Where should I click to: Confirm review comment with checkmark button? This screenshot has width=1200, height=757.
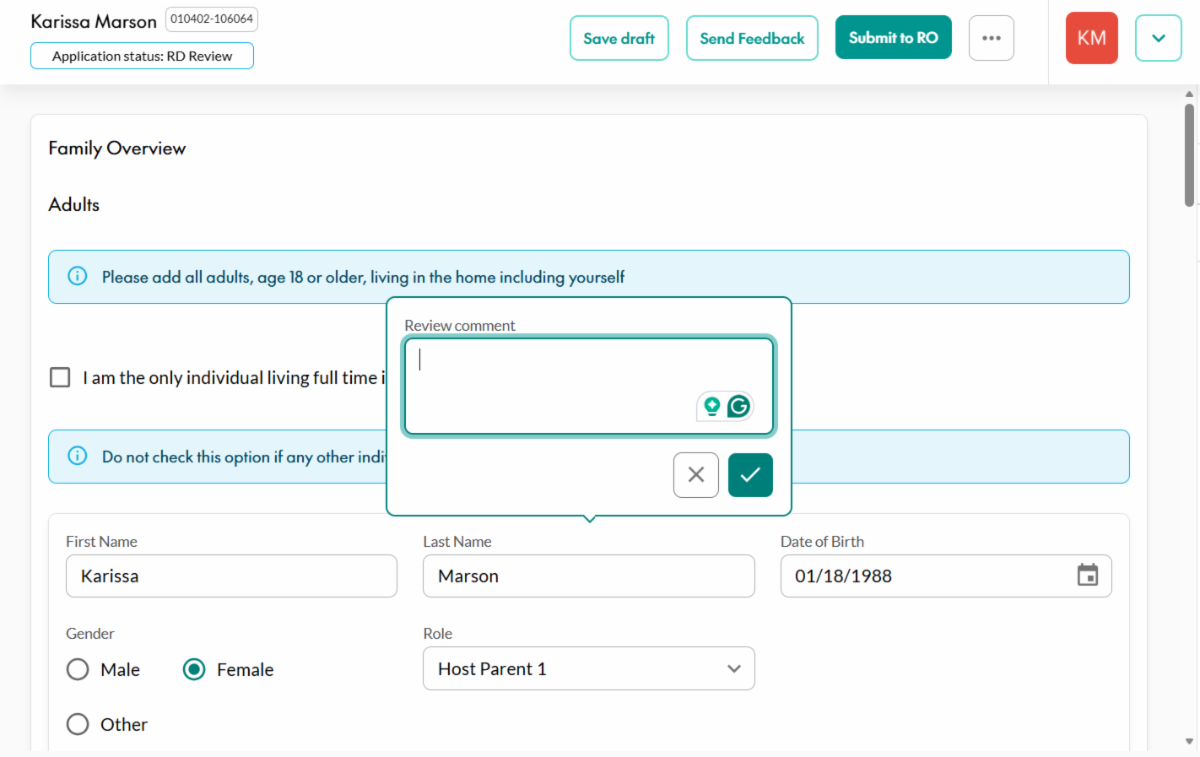[x=750, y=475]
